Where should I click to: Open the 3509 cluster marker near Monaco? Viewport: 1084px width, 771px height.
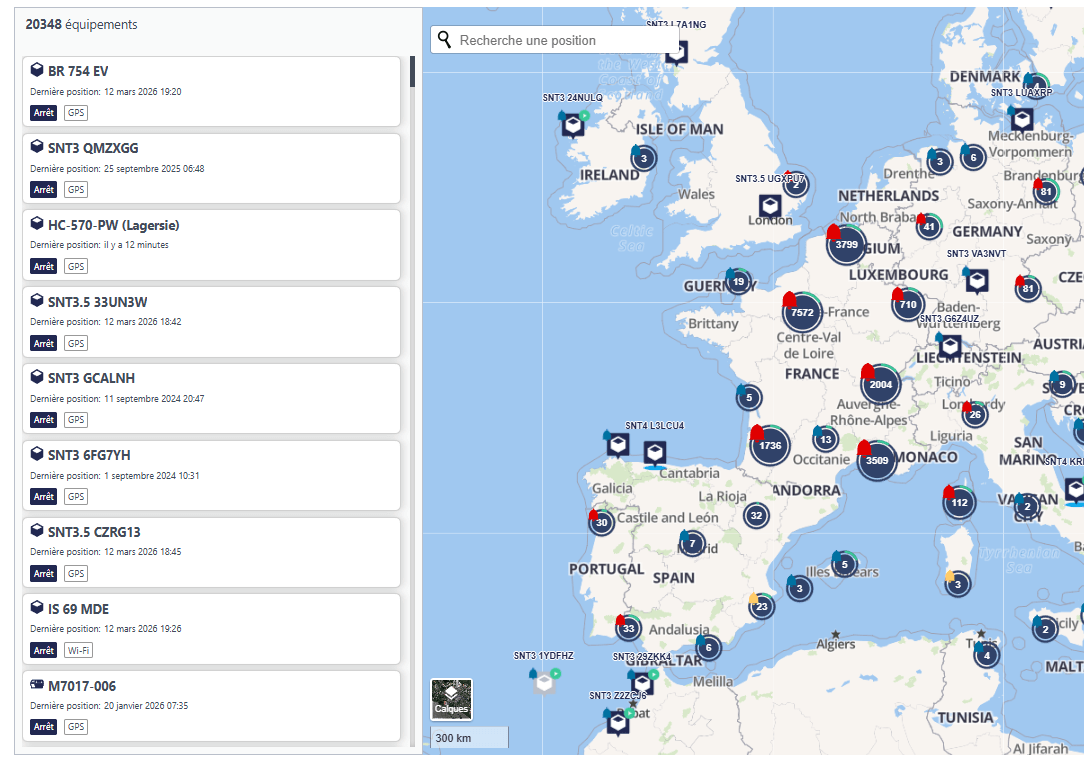[x=877, y=461]
